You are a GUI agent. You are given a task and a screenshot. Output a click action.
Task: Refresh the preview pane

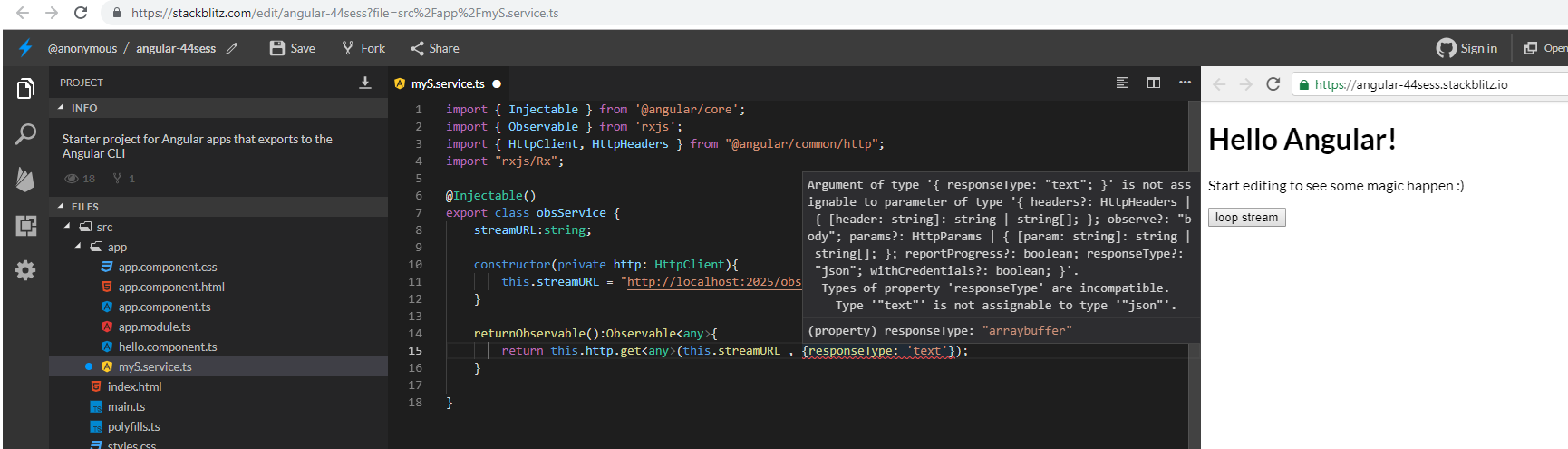point(1273,84)
